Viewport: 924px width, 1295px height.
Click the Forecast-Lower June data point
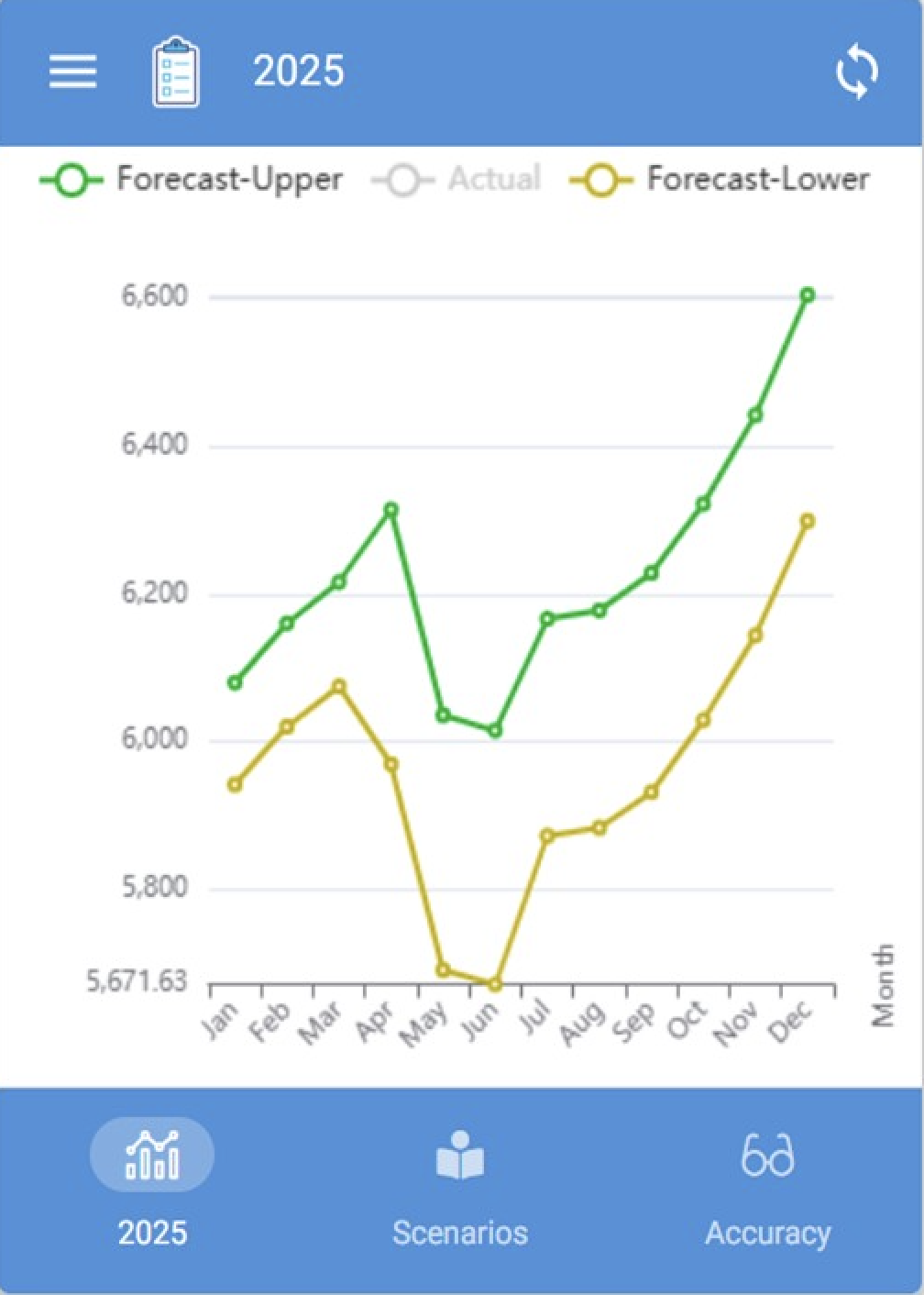[x=495, y=984]
